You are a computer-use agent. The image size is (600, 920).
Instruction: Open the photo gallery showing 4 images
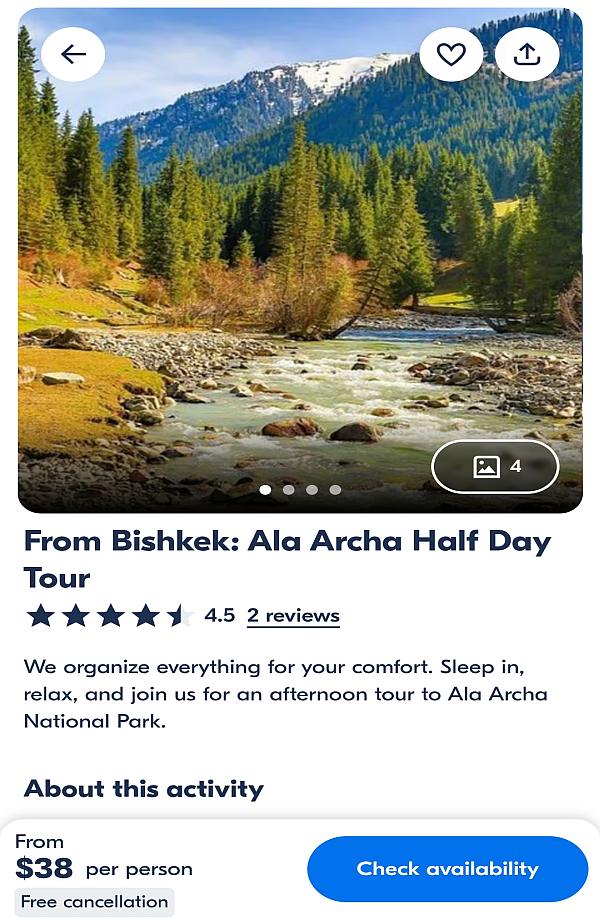496,466
